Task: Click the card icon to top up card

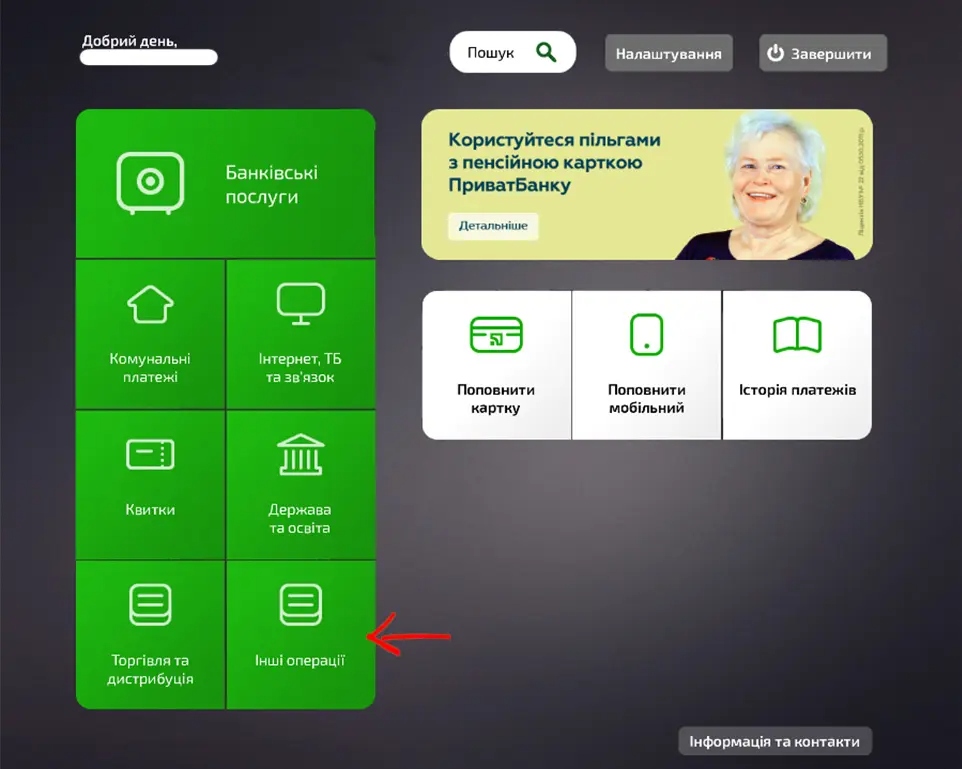Action: pos(496,334)
